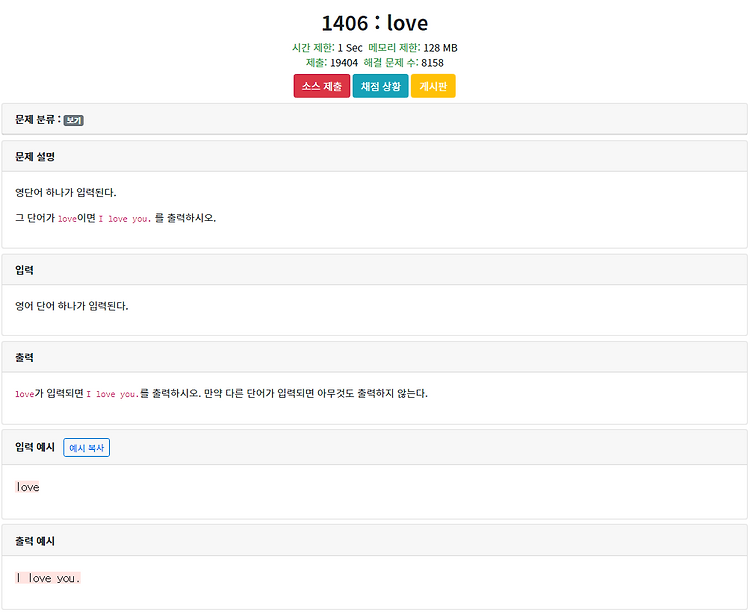Click the sample output I love you.
Image resolution: width=750 pixels, height=612 pixels.
coord(48,578)
